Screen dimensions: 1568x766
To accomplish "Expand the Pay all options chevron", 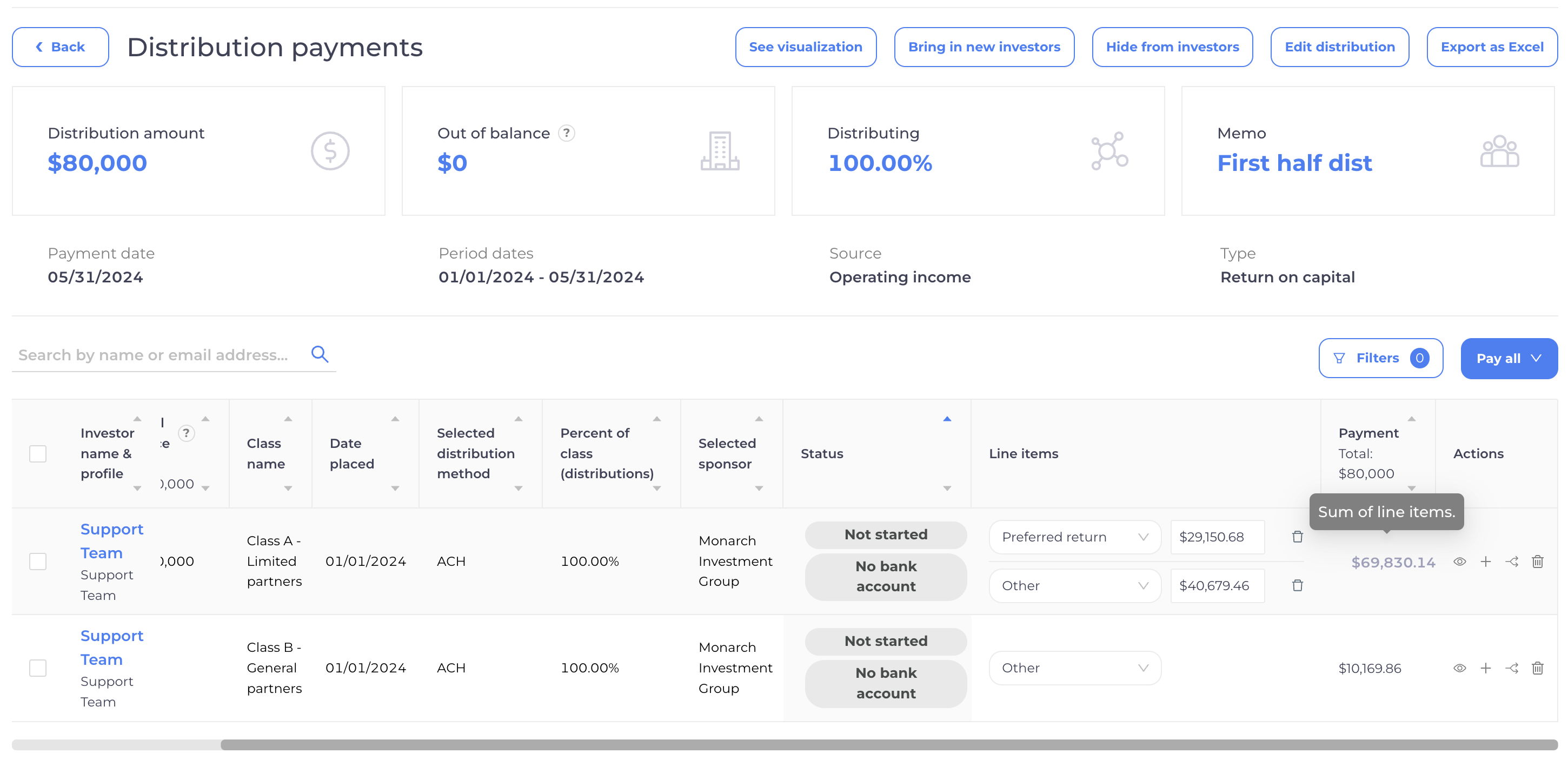I will click(x=1536, y=358).
